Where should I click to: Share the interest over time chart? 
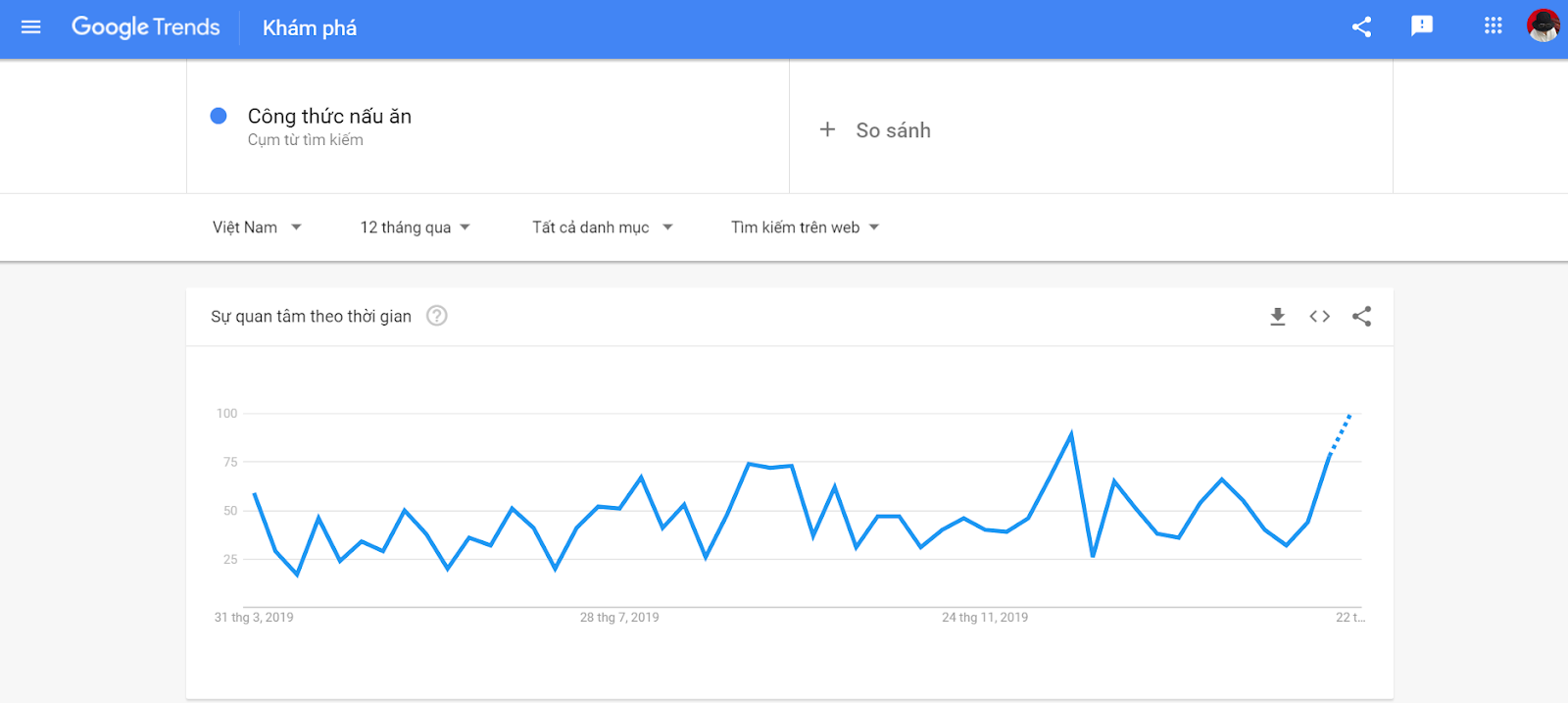(x=1361, y=317)
